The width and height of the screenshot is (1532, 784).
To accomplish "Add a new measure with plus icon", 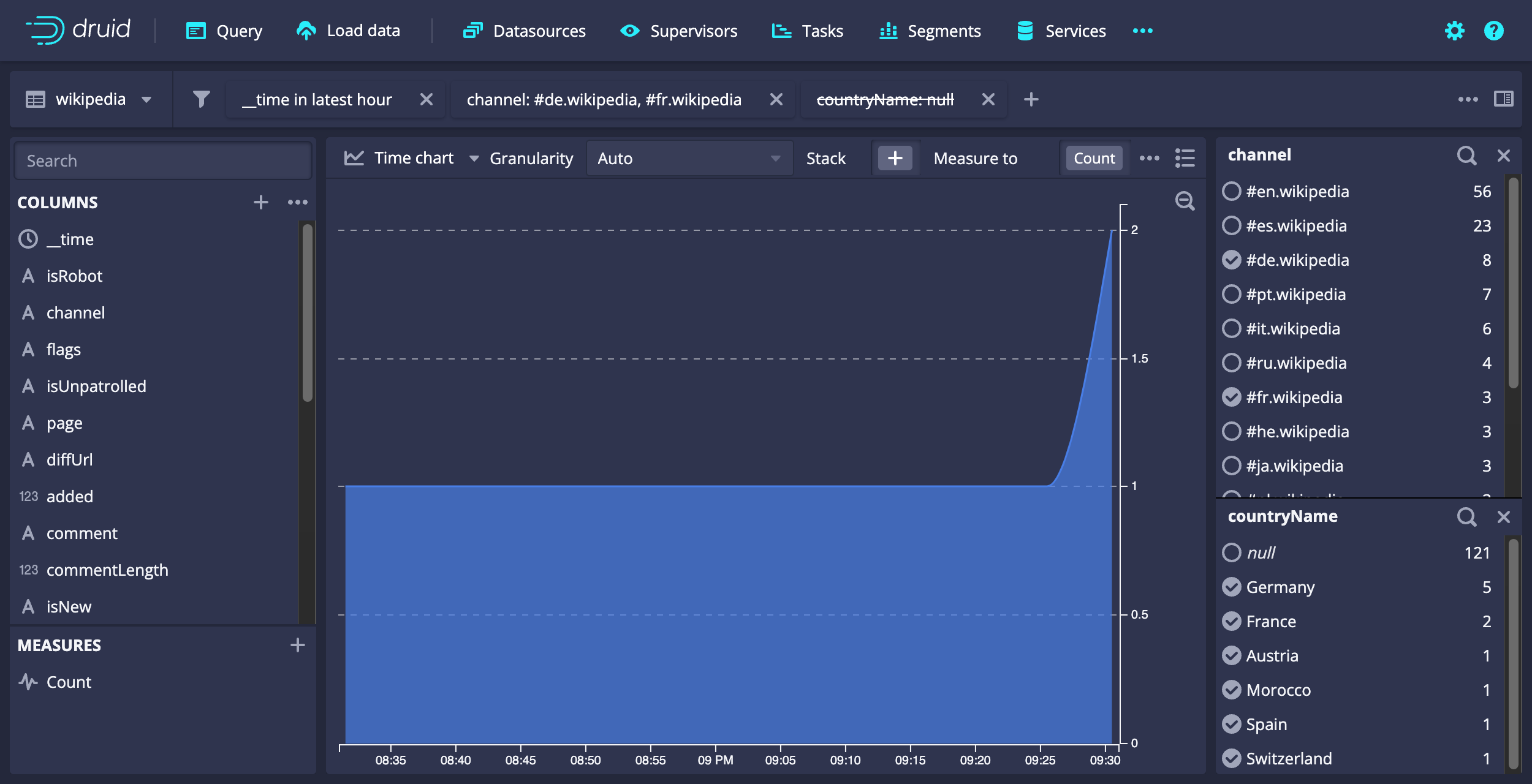I will (x=298, y=645).
